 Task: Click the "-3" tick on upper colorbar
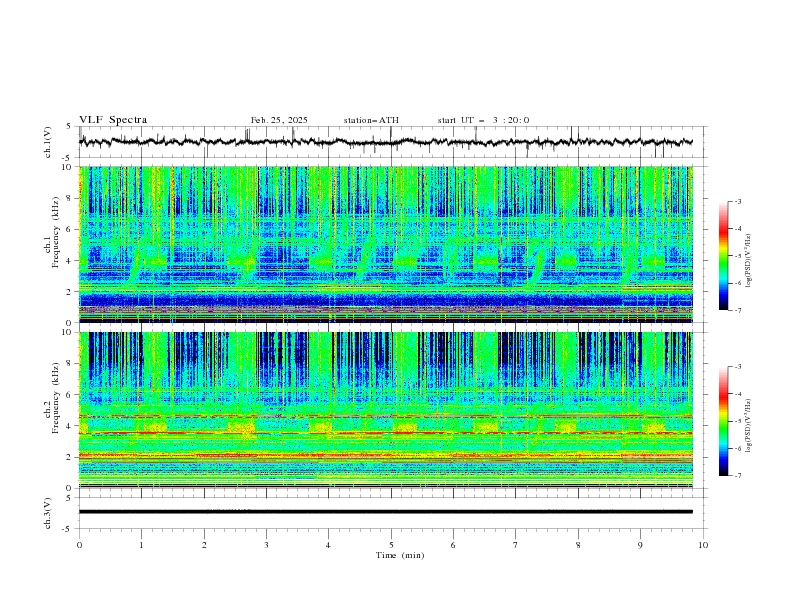(x=737, y=201)
